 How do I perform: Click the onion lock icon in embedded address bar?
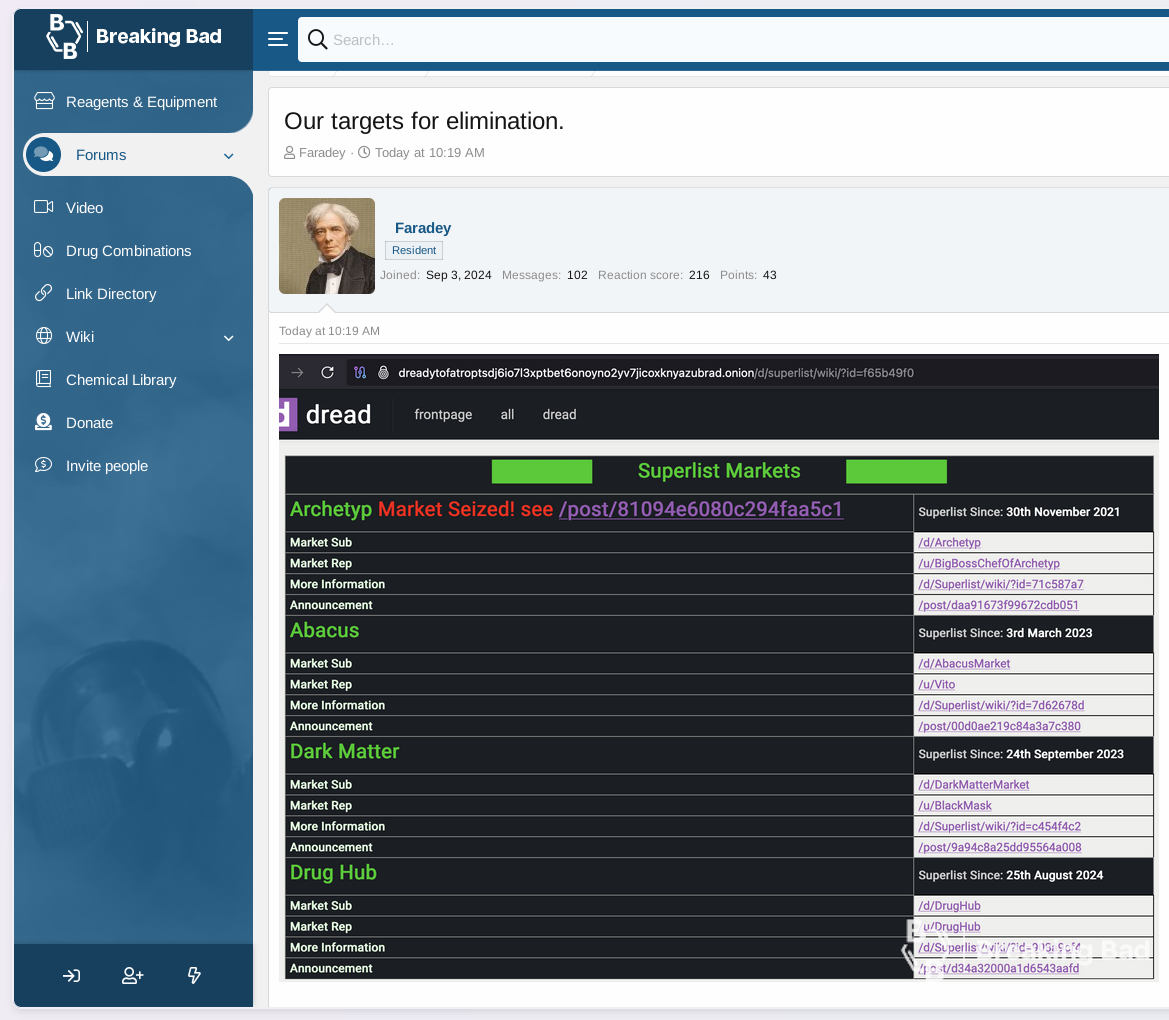(x=383, y=372)
